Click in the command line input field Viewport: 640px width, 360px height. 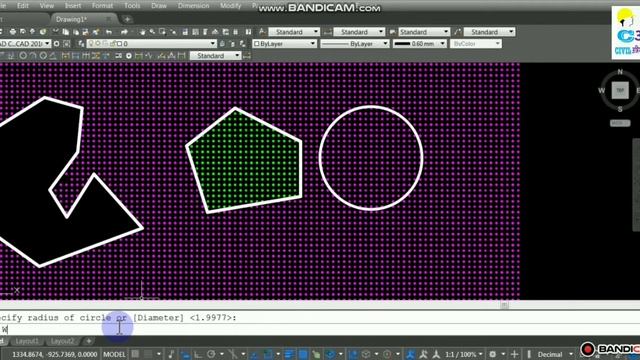320,329
